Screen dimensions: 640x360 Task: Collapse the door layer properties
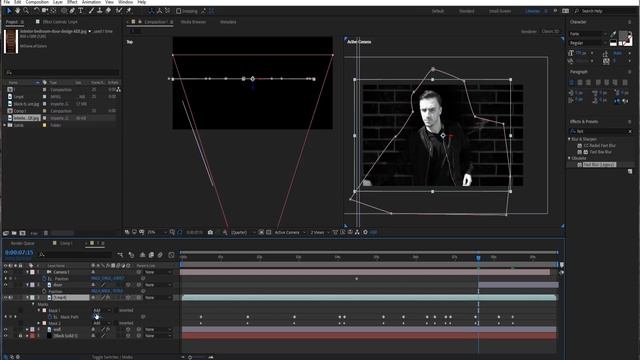[27, 285]
